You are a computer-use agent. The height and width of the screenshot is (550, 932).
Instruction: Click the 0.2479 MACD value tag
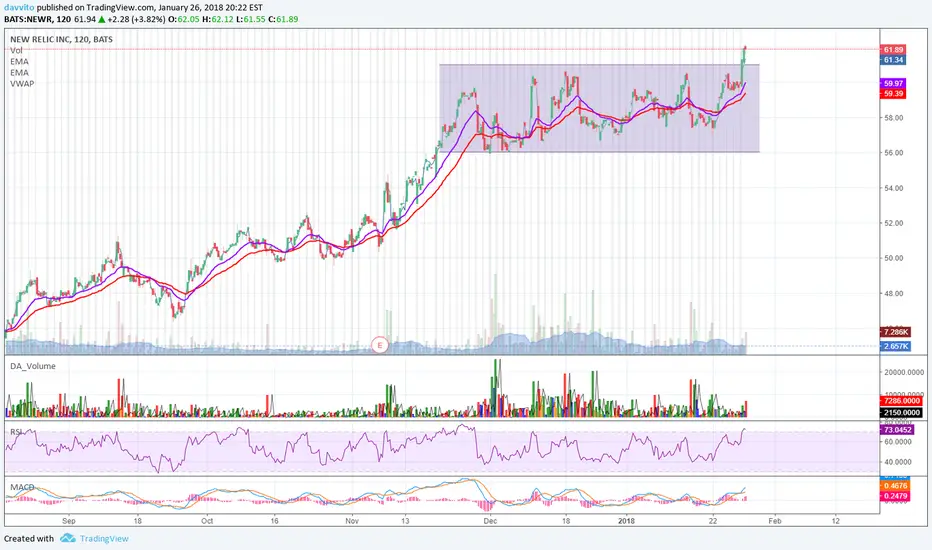click(x=895, y=496)
